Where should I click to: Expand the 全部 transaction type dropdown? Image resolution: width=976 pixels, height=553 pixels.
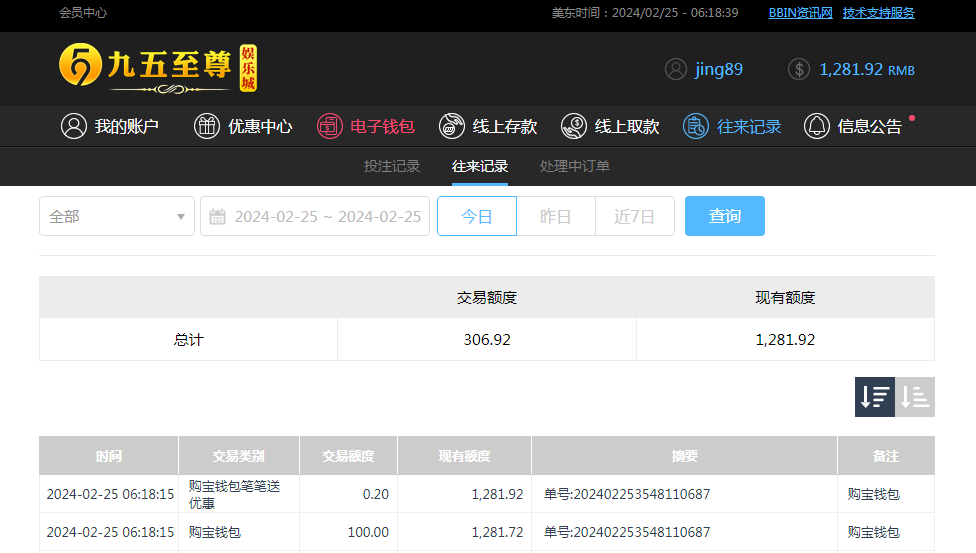117,216
